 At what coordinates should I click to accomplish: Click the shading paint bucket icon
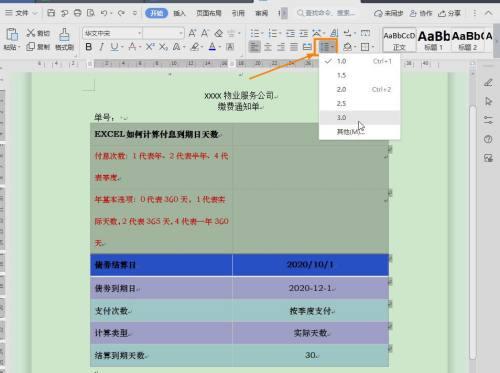point(347,47)
